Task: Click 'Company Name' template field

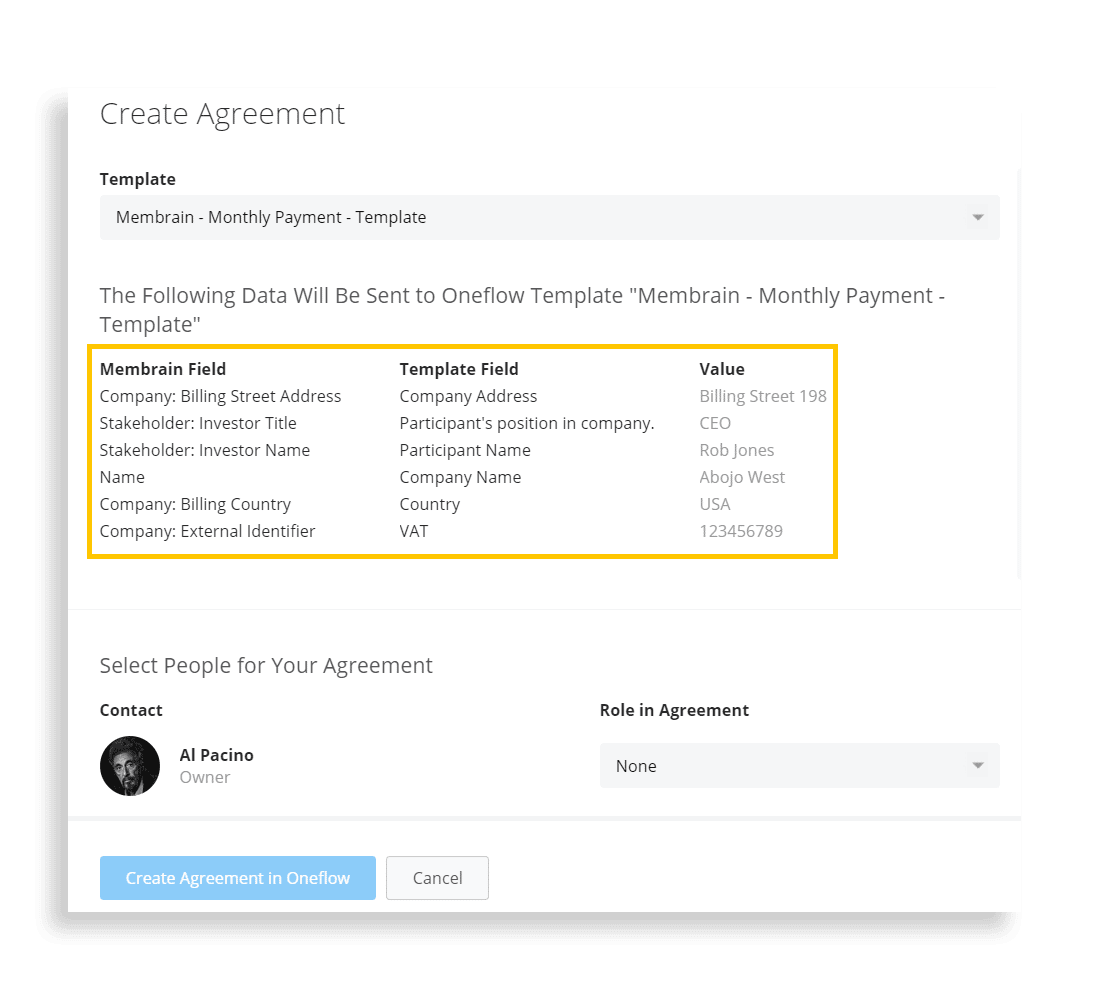Action: tap(460, 477)
